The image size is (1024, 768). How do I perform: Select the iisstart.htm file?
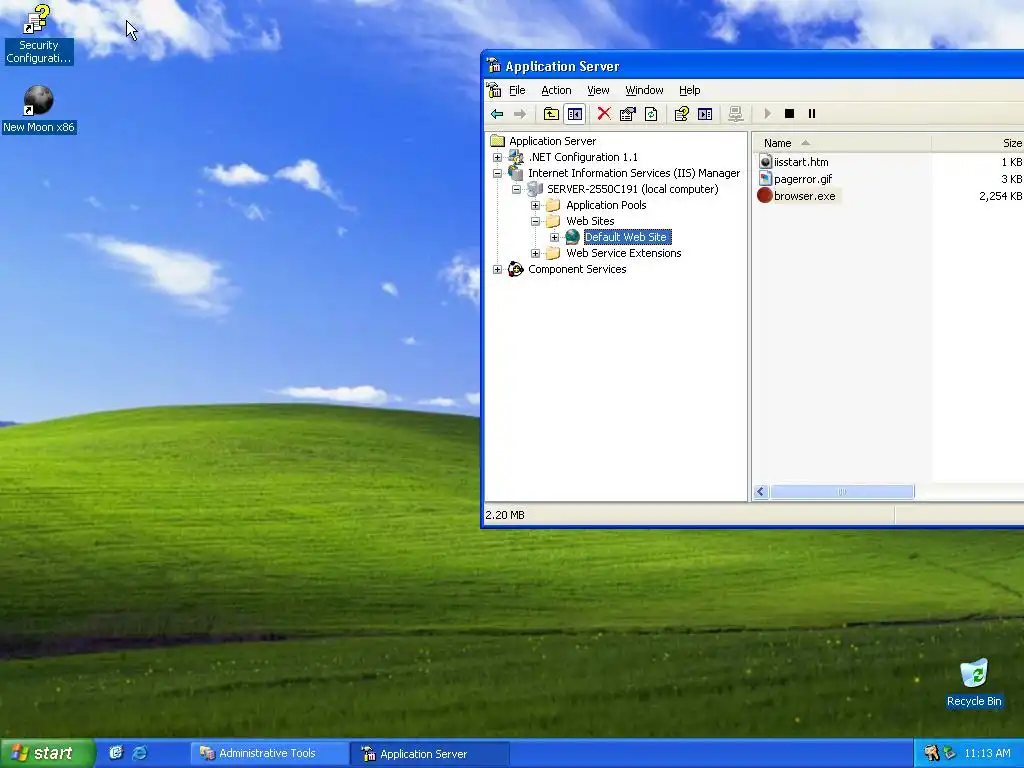click(801, 162)
